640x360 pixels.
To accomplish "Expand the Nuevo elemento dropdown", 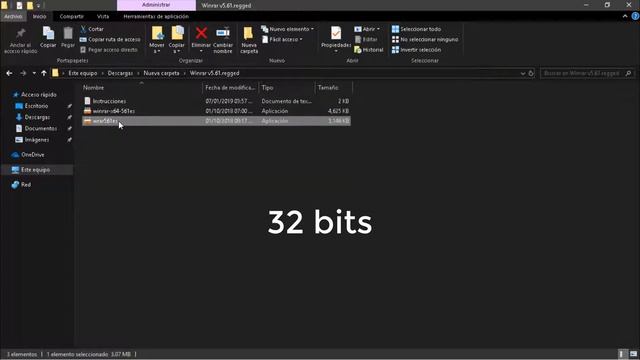I will [x=287, y=29].
